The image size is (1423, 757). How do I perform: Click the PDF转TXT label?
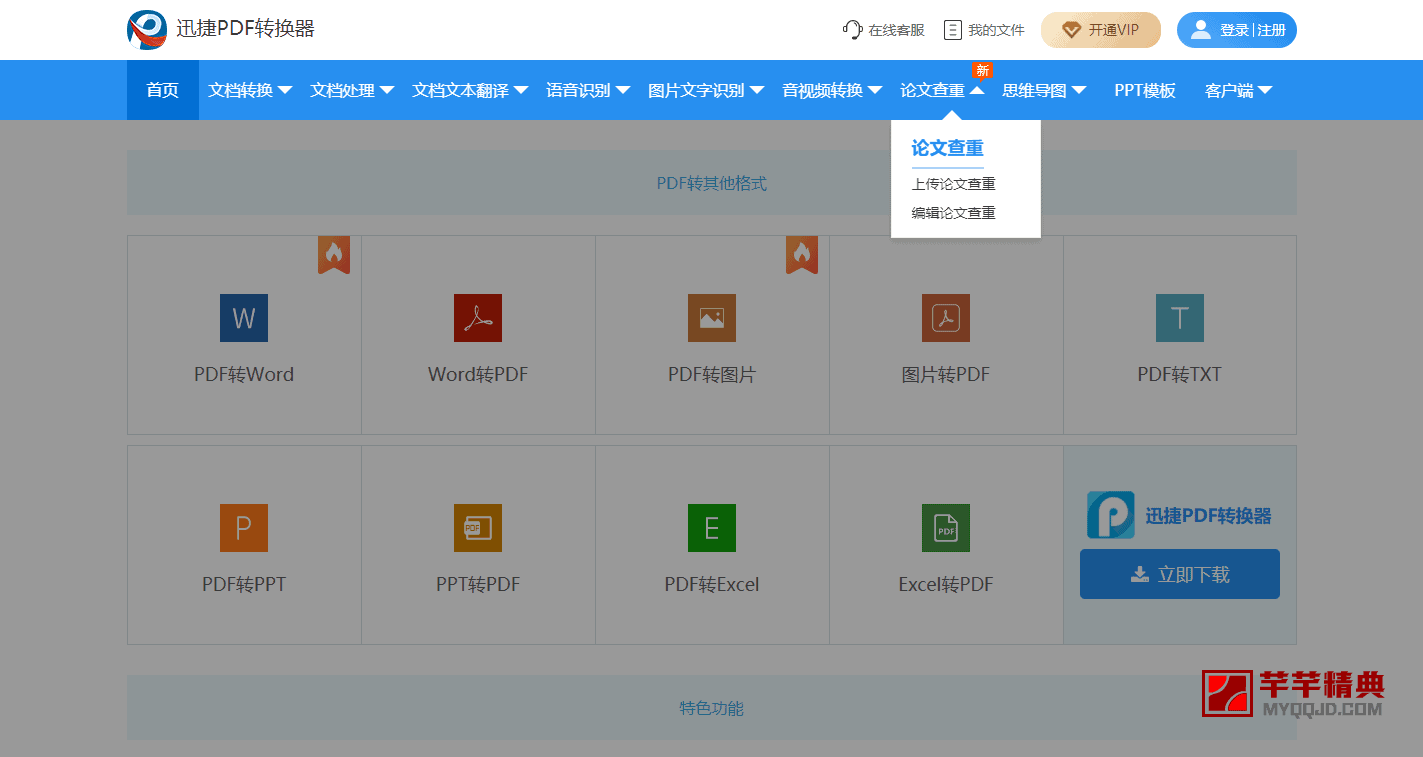(x=1180, y=375)
